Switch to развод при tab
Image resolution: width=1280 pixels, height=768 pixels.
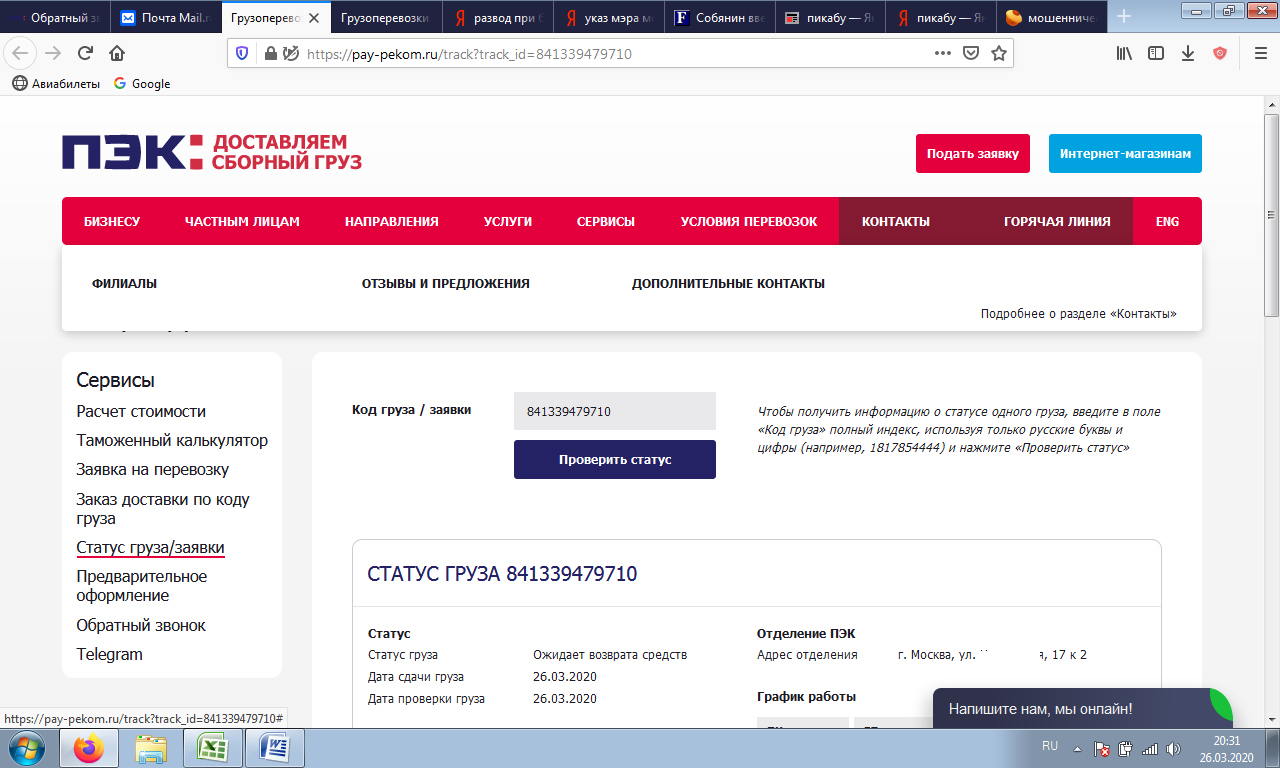click(x=499, y=17)
